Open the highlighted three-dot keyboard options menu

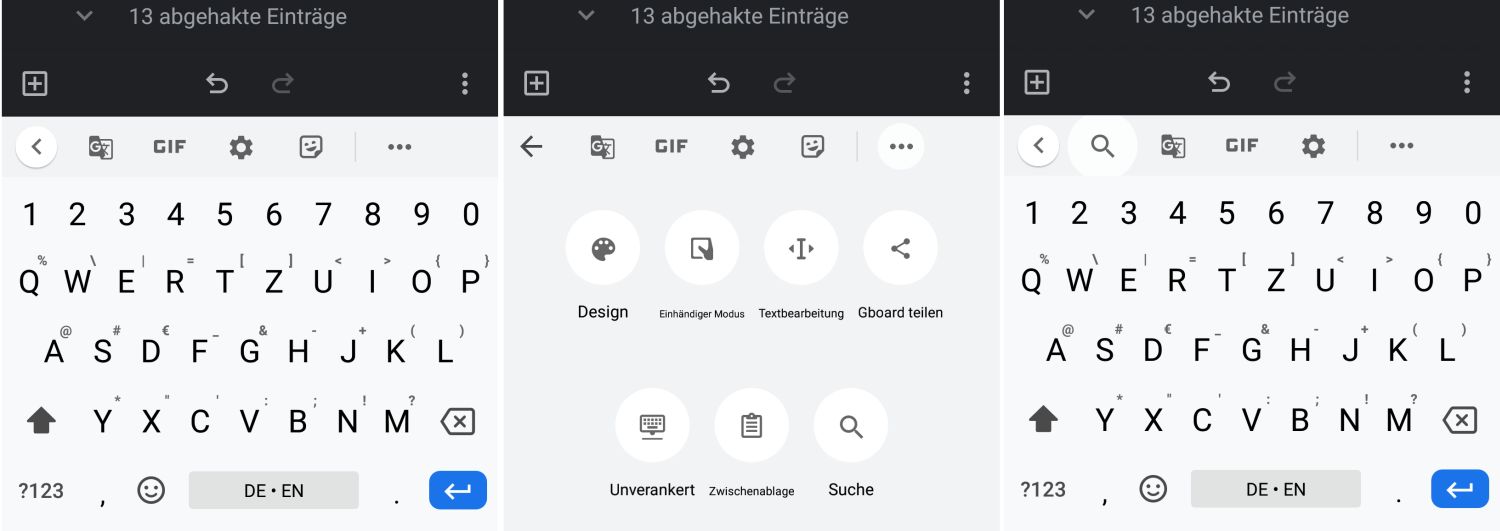coord(901,147)
